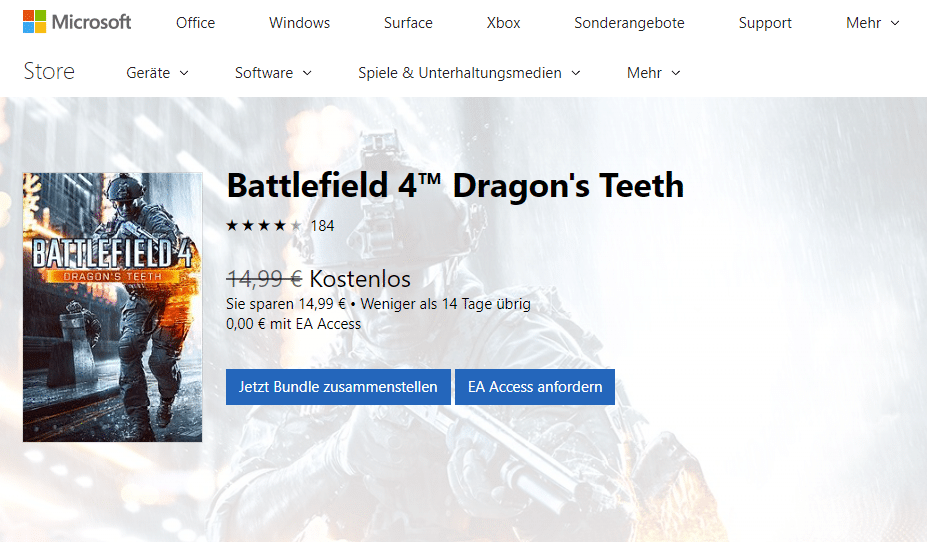927x542 pixels.
Task: Open Sonderangebote special offers link
Action: (629, 23)
